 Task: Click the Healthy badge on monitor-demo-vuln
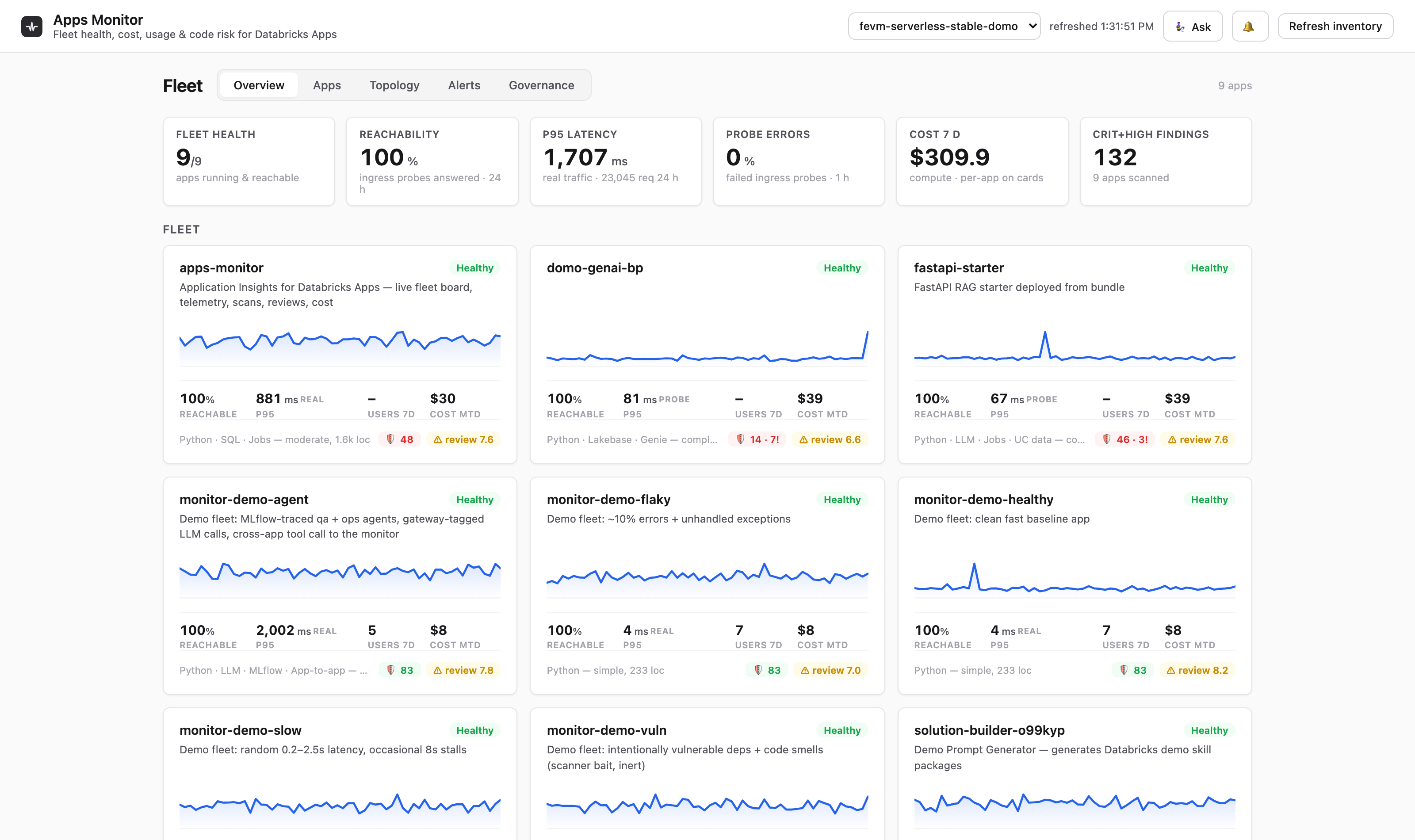tap(842, 730)
